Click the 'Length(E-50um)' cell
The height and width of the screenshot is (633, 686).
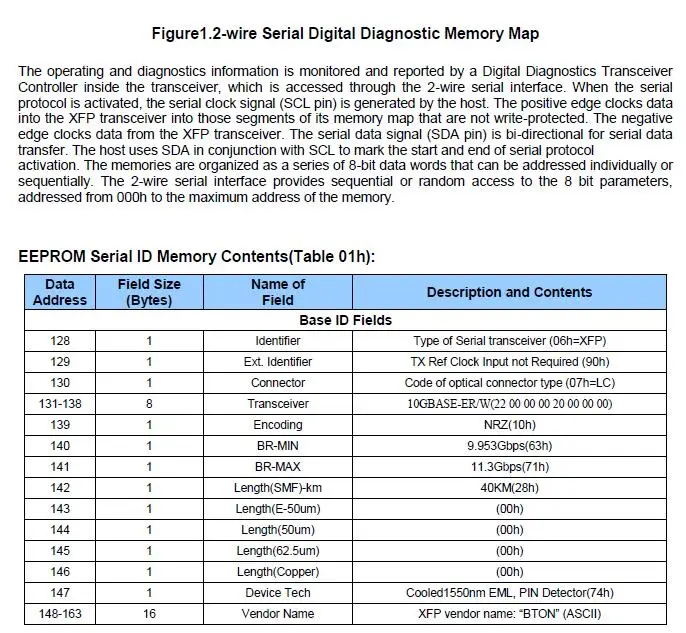pyautogui.click(x=278, y=509)
